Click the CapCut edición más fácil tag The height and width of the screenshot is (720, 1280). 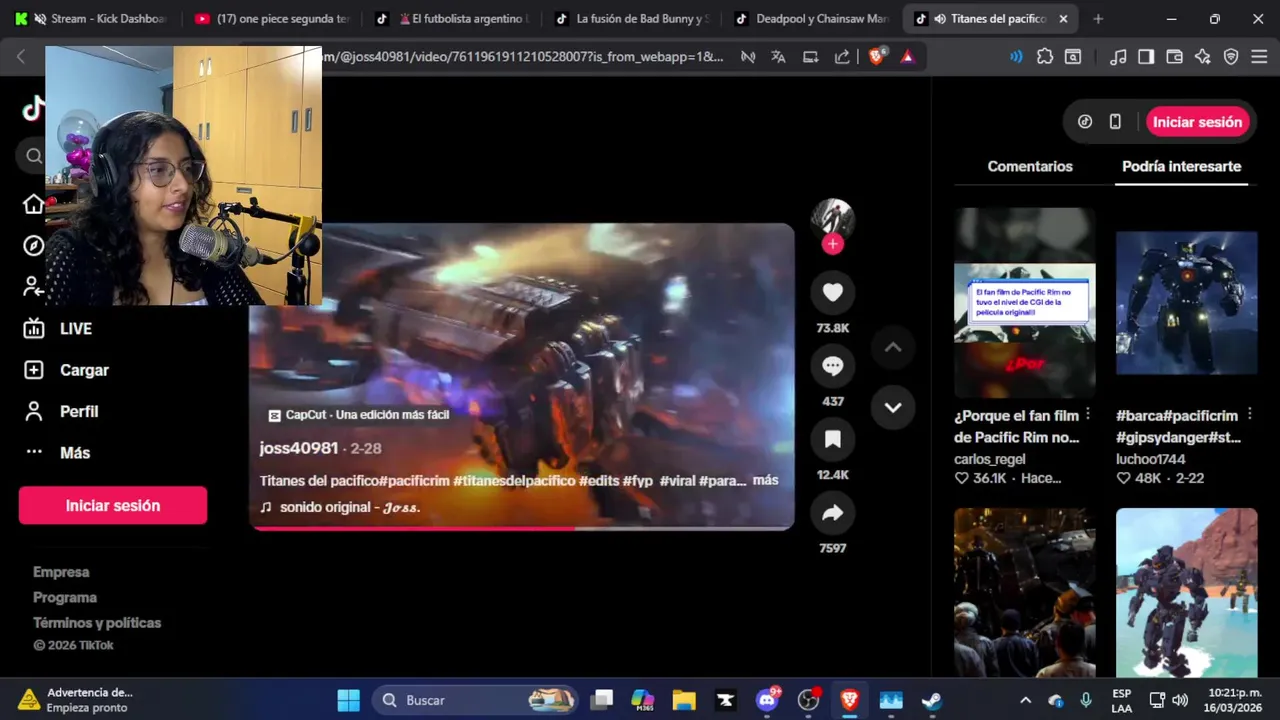click(359, 415)
